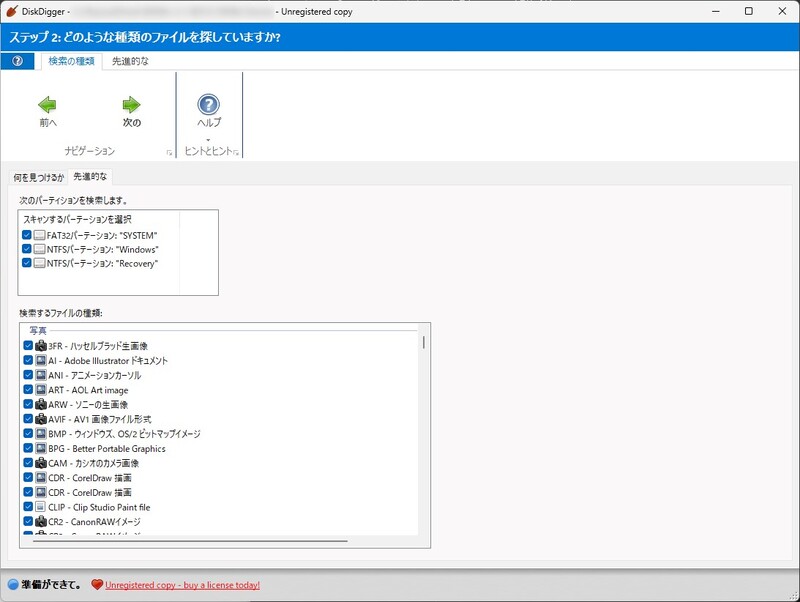This screenshot has height=602, width=800.
Task: Expand the ヒントとヒント group launcher
Action: pyautogui.click(x=236, y=153)
